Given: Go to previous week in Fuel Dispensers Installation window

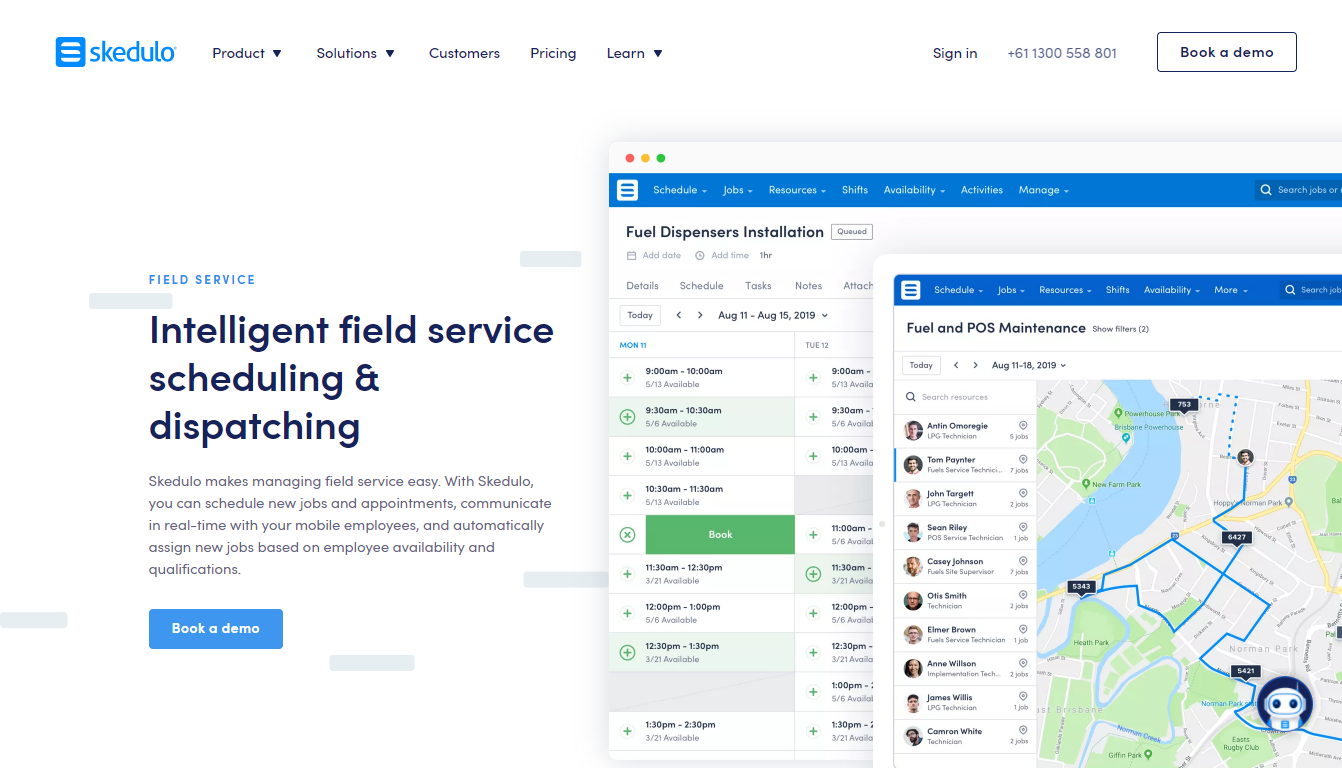Looking at the screenshot, I should [x=679, y=315].
